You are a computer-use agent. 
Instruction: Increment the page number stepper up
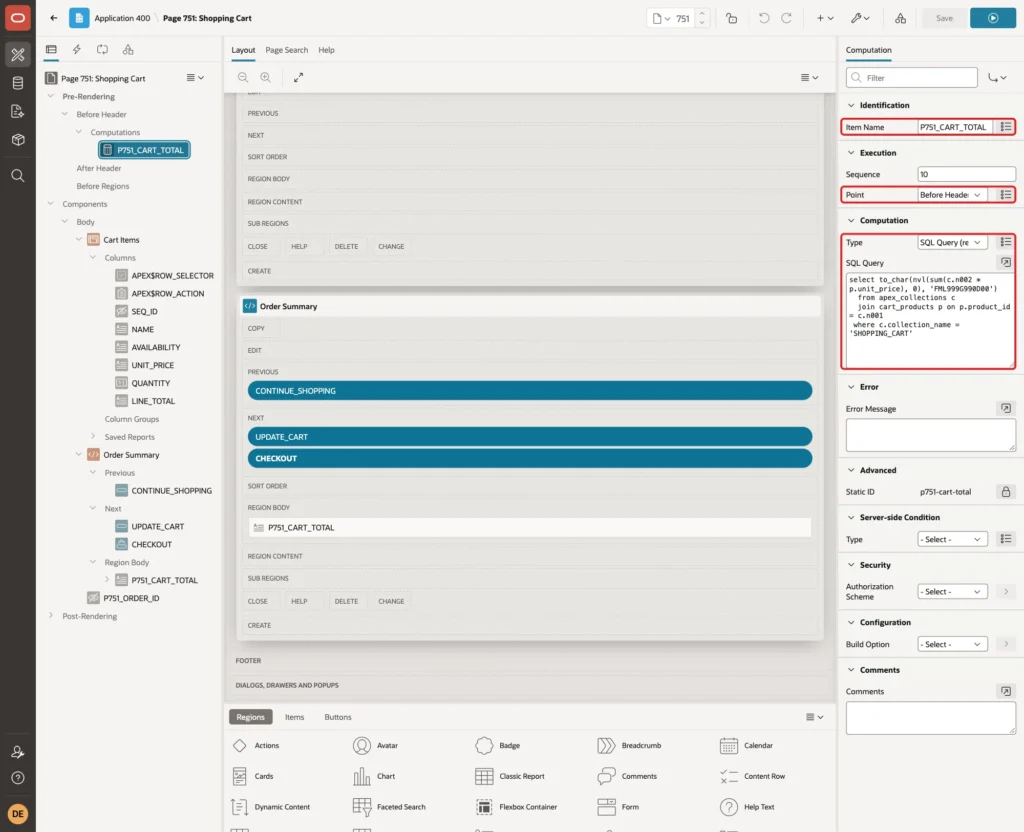702,13
